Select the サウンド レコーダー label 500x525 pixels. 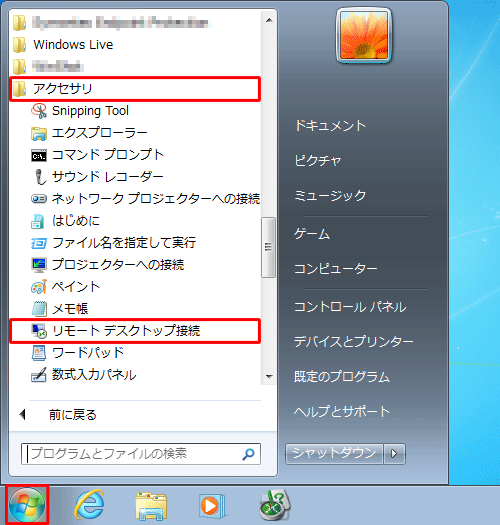(x=108, y=177)
